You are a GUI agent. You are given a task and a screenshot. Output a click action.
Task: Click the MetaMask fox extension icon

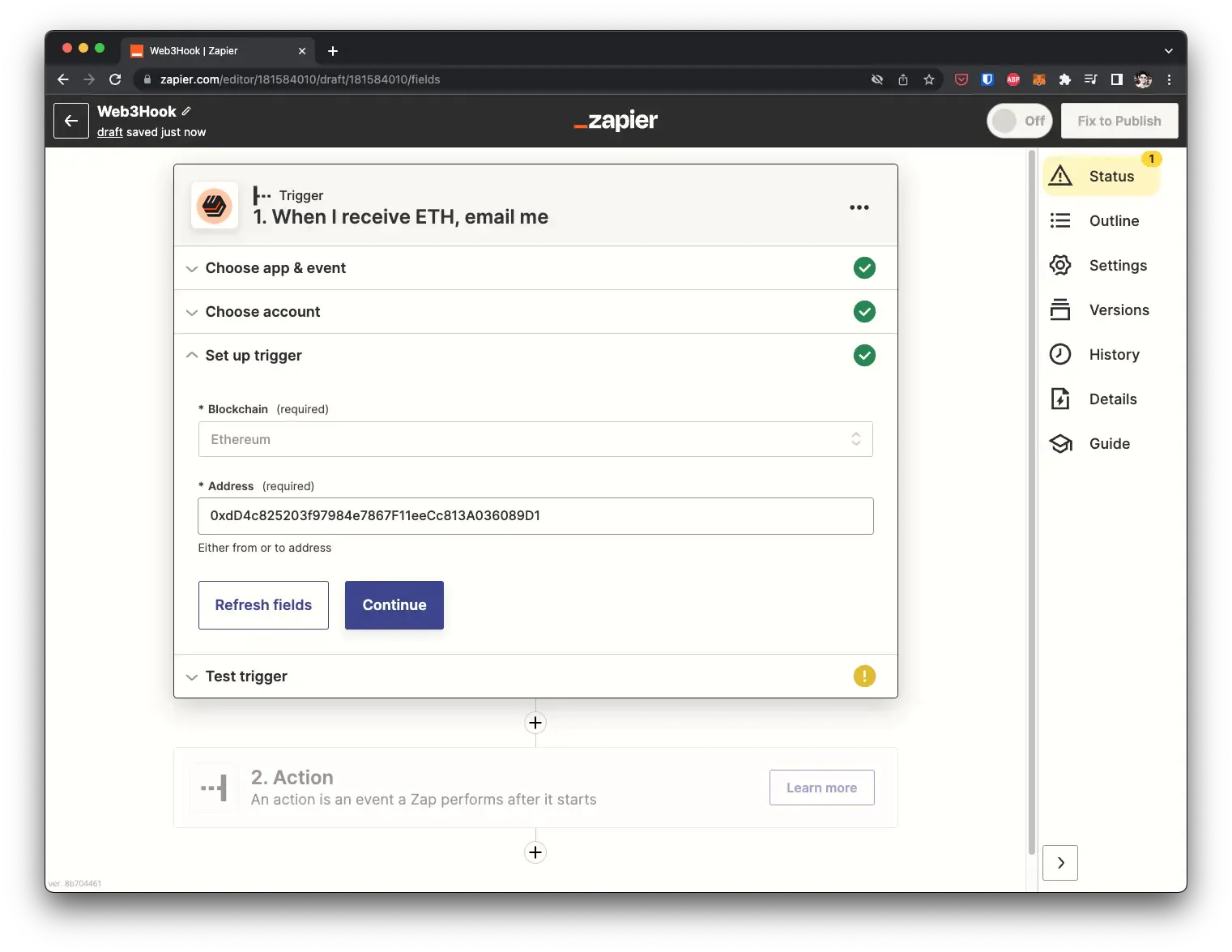pyautogui.click(x=1039, y=79)
